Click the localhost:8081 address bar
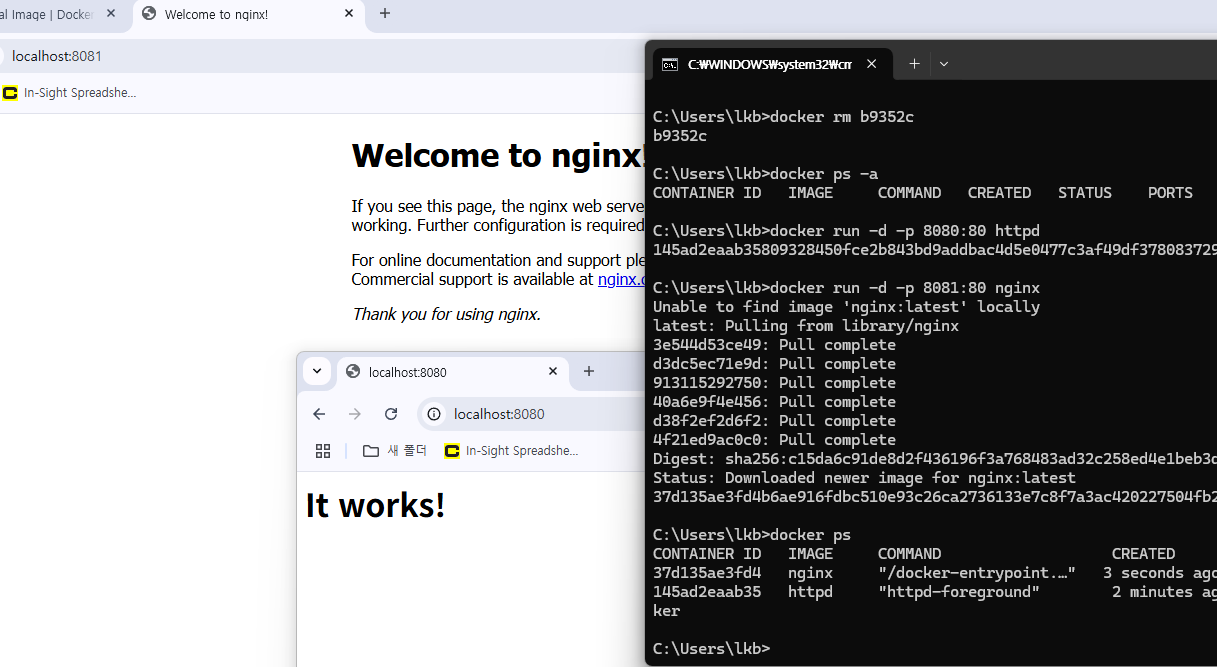 (x=320, y=56)
